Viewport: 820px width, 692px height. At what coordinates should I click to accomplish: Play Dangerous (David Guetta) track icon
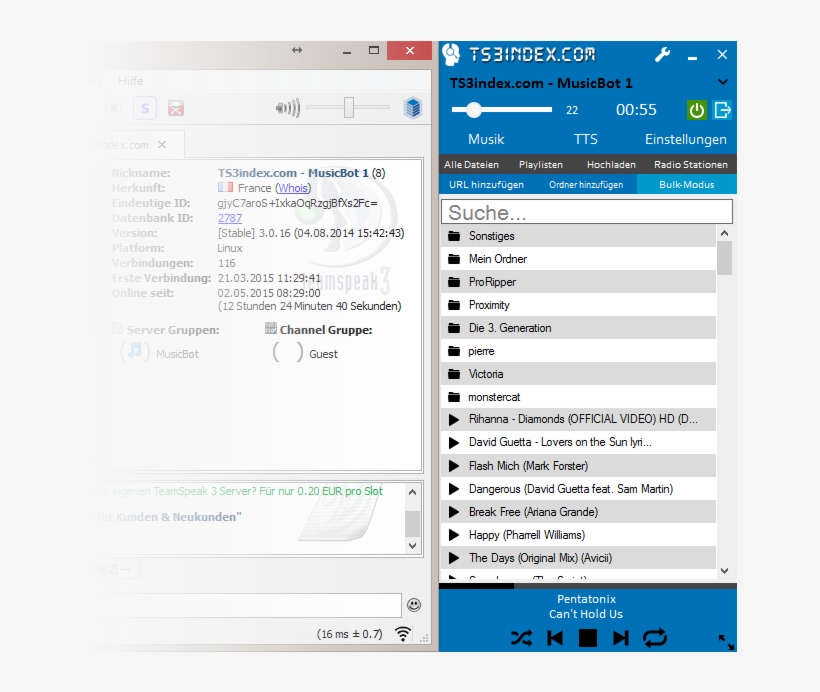[454, 489]
